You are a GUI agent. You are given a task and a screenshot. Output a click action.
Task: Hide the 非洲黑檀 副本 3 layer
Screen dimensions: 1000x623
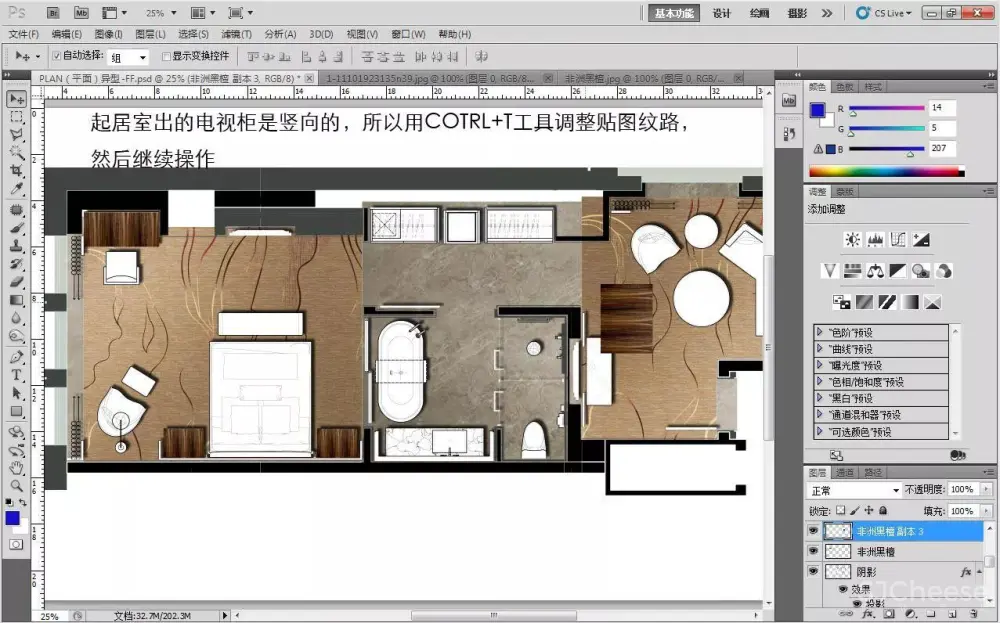813,532
